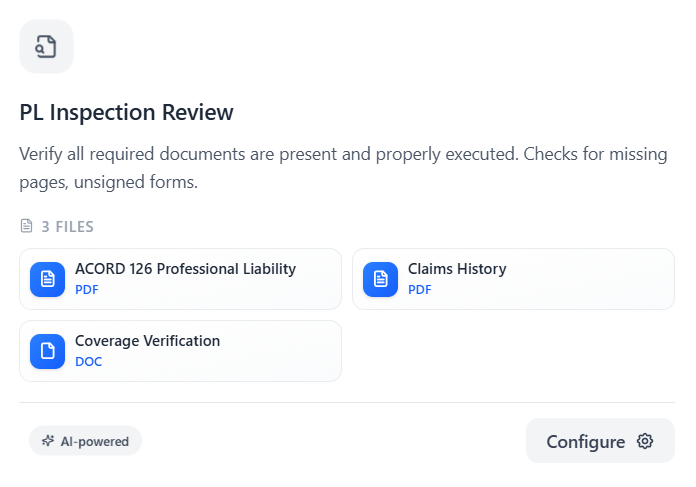Select the AI-powered badge text
This screenshot has width=696, height=487.
(x=96, y=441)
